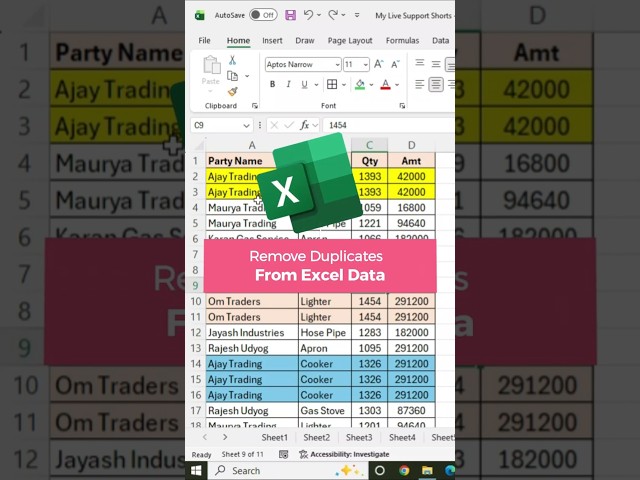Click the Insert Function fx icon
640x480 pixels.
point(304,125)
